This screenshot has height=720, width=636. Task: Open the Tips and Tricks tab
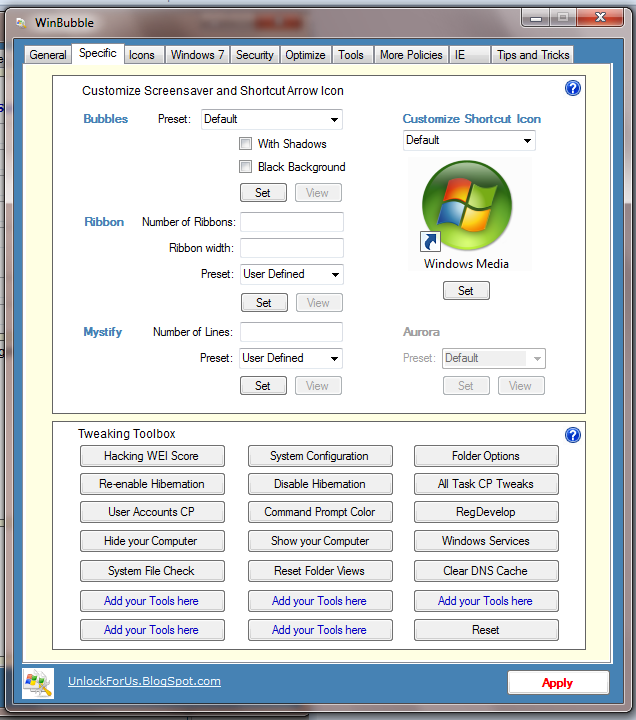click(x=533, y=55)
